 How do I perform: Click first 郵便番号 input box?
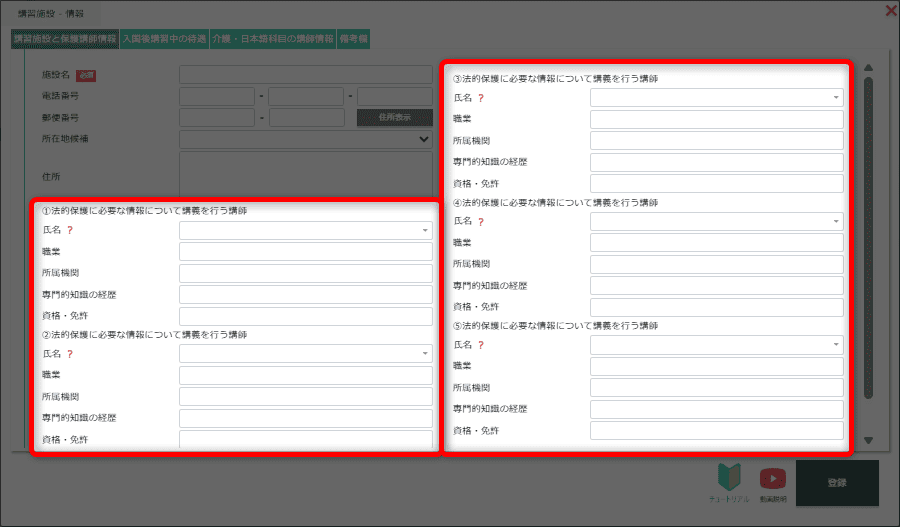coord(217,117)
